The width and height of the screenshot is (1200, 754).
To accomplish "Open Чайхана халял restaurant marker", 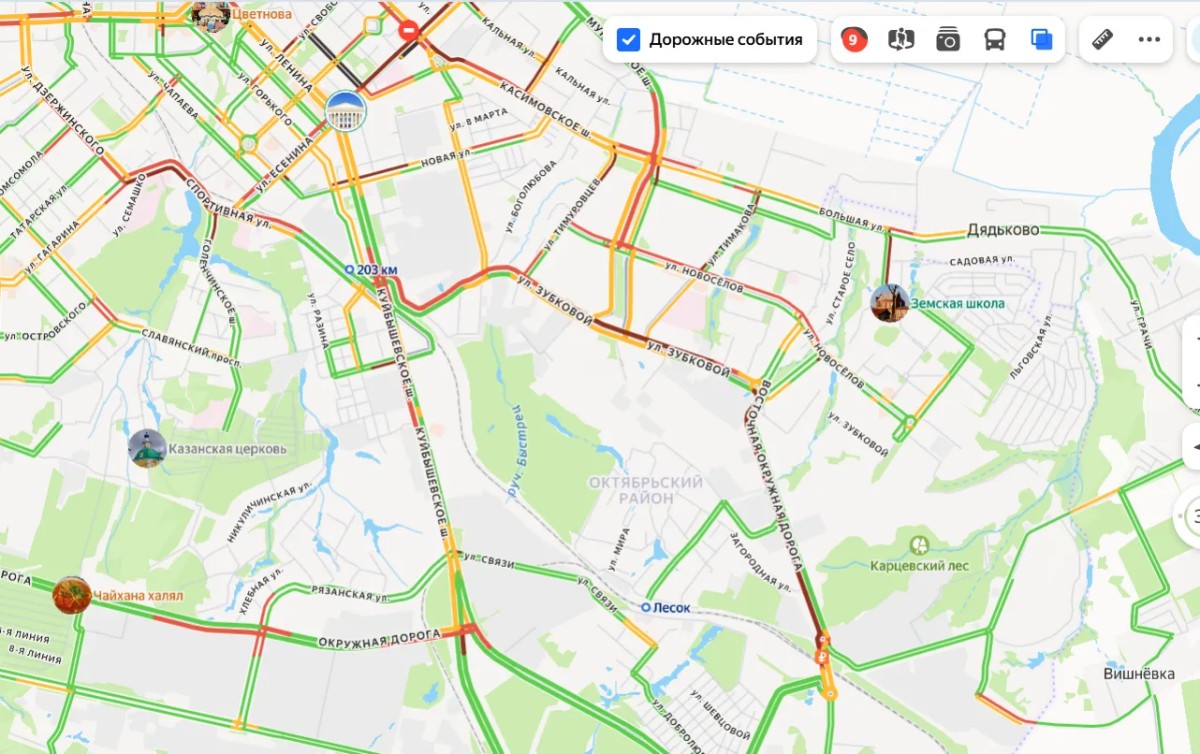I will click(72, 595).
